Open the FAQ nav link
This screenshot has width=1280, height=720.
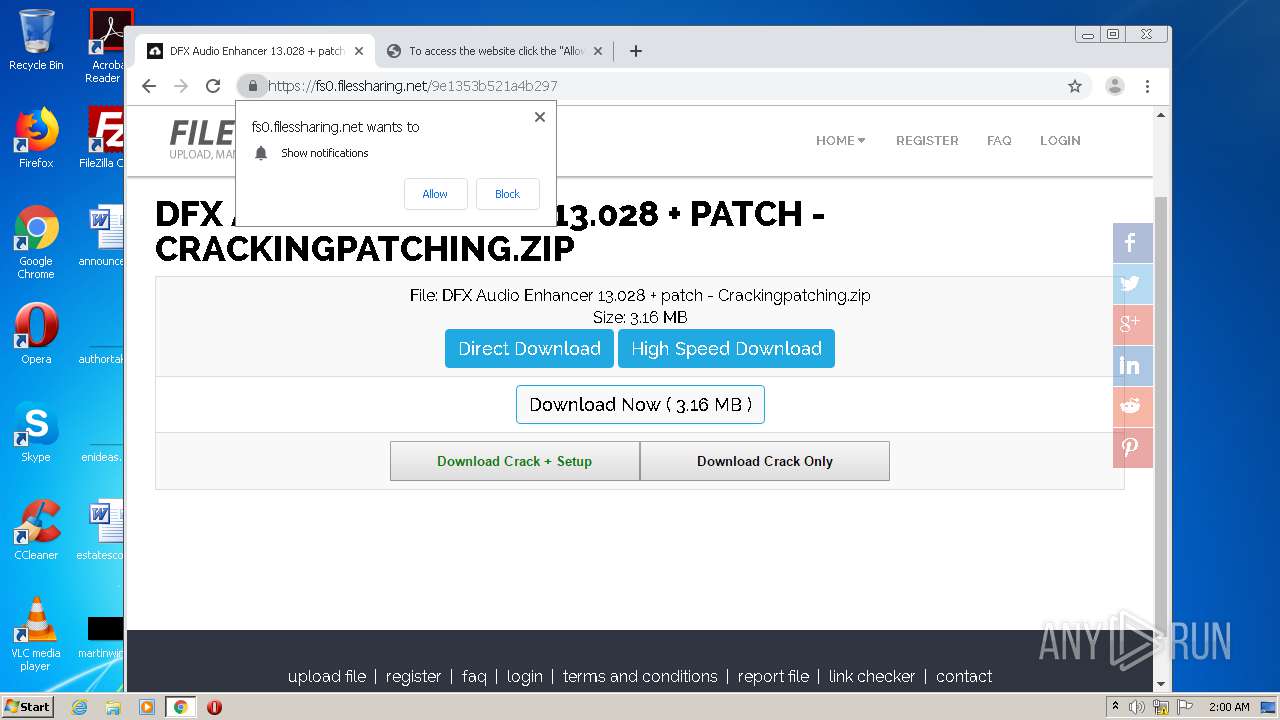pyautogui.click(x=999, y=141)
